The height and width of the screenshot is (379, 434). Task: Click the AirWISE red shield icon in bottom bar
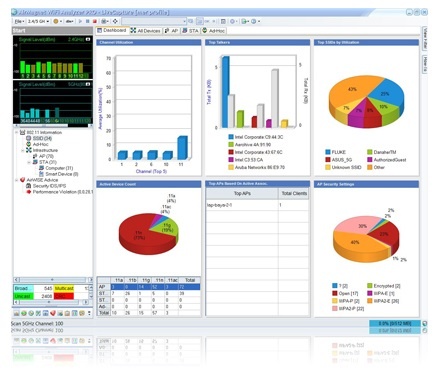coord(53,313)
